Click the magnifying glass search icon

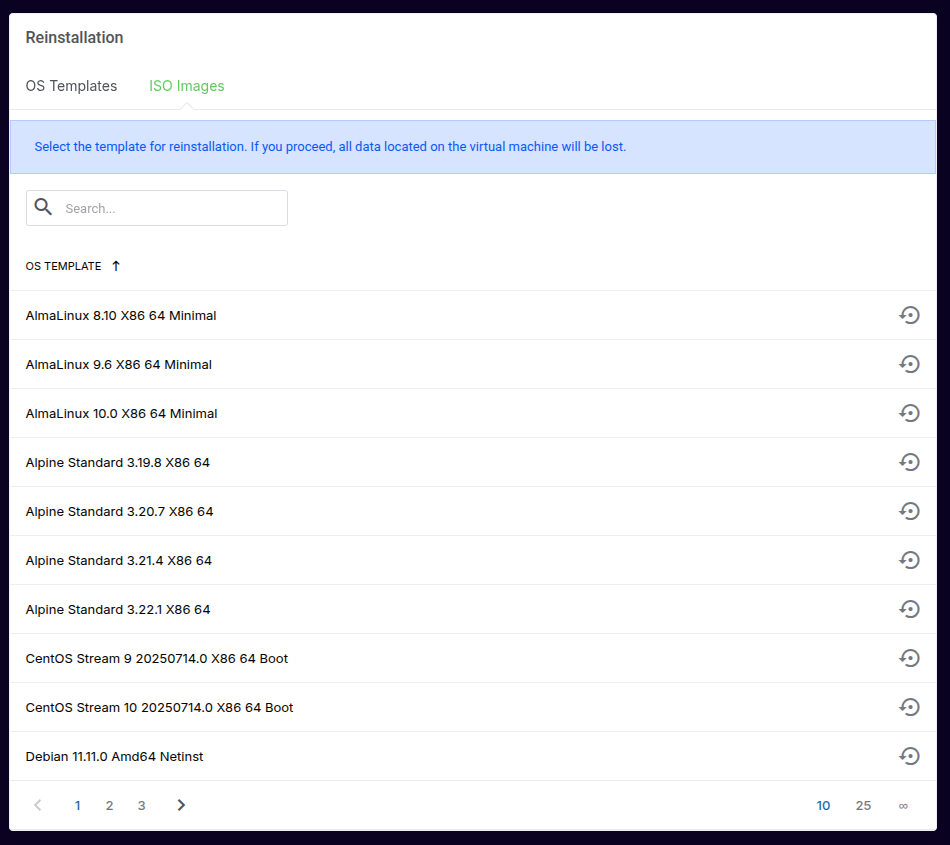click(x=43, y=206)
